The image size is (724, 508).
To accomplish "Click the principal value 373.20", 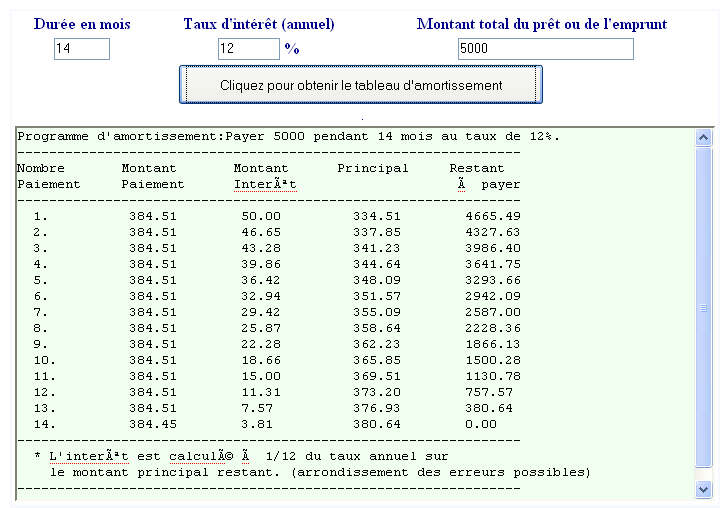I will (377, 392).
